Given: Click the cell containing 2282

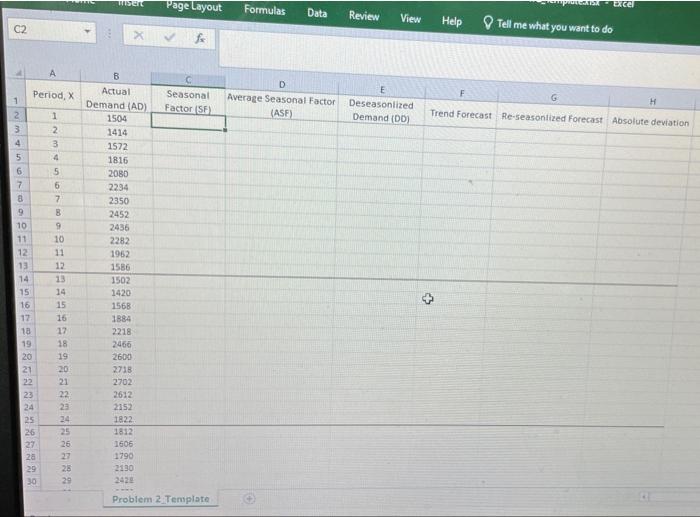Looking at the screenshot, I should pos(120,240).
